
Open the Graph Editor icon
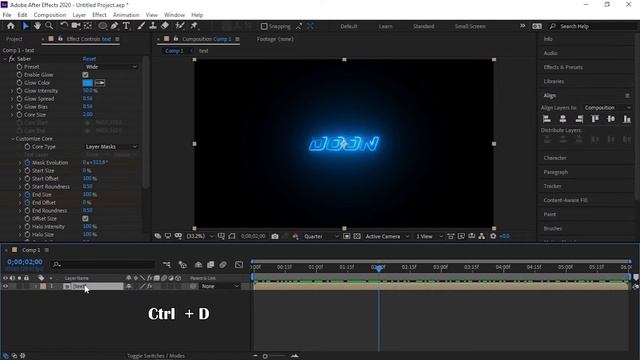click(239, 264)
